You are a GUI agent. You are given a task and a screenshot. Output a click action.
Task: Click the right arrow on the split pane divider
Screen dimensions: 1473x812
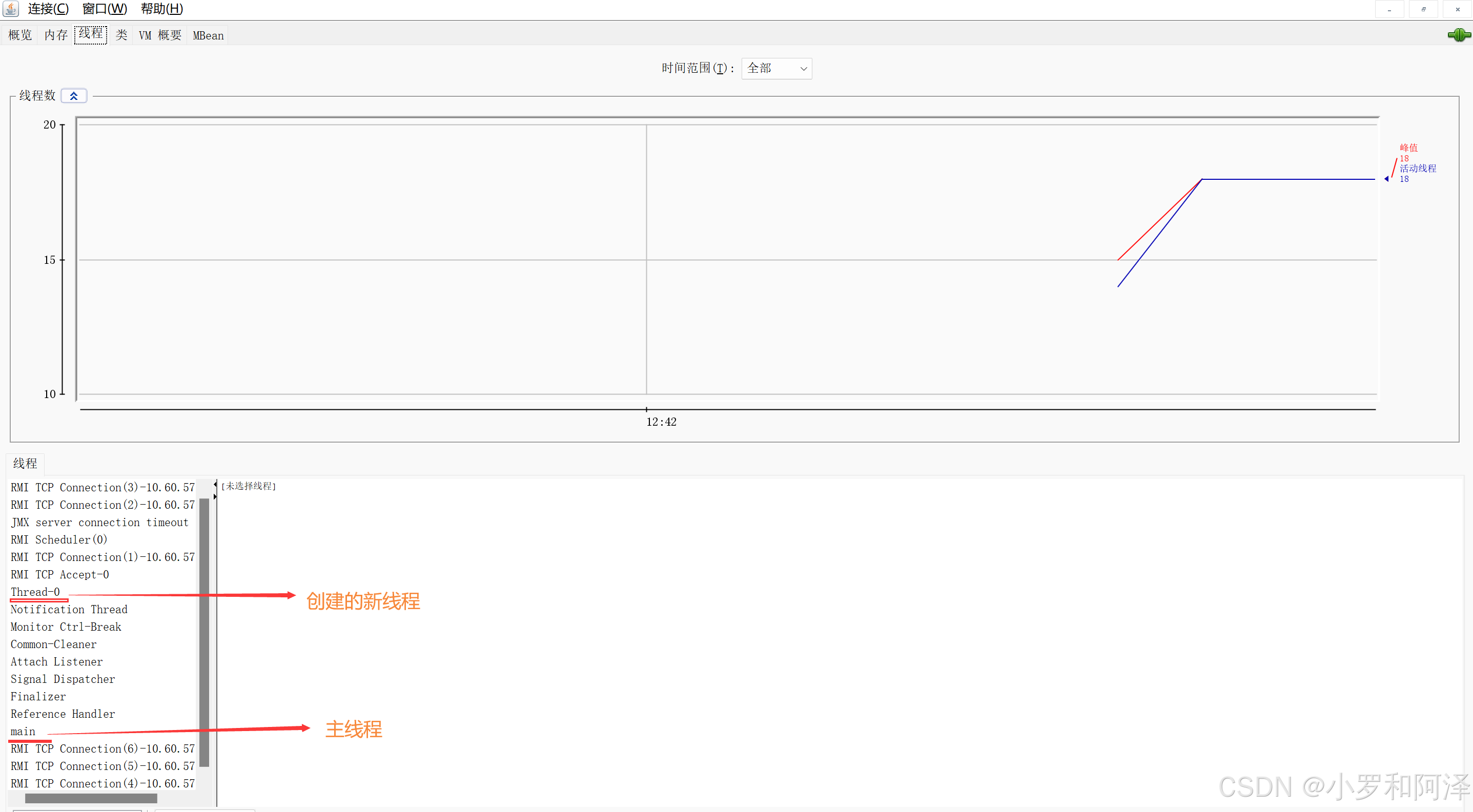pyautogui.click(x=215, y=496)
